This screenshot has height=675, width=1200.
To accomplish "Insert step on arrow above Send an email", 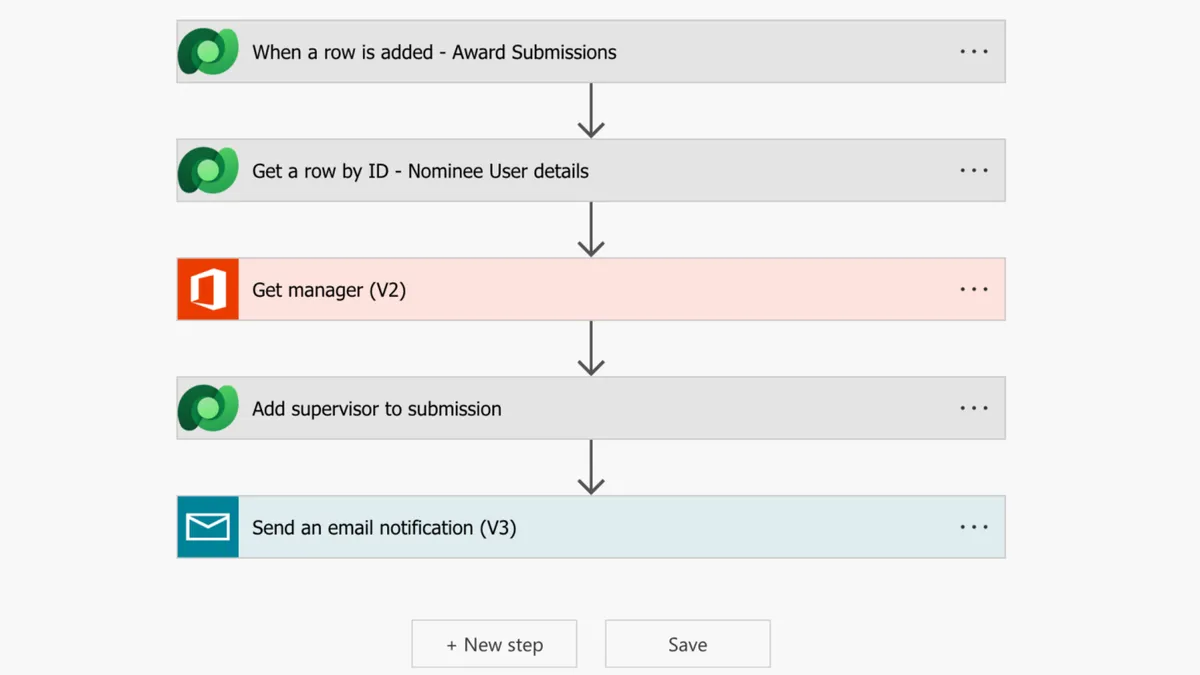I will 591,468.
